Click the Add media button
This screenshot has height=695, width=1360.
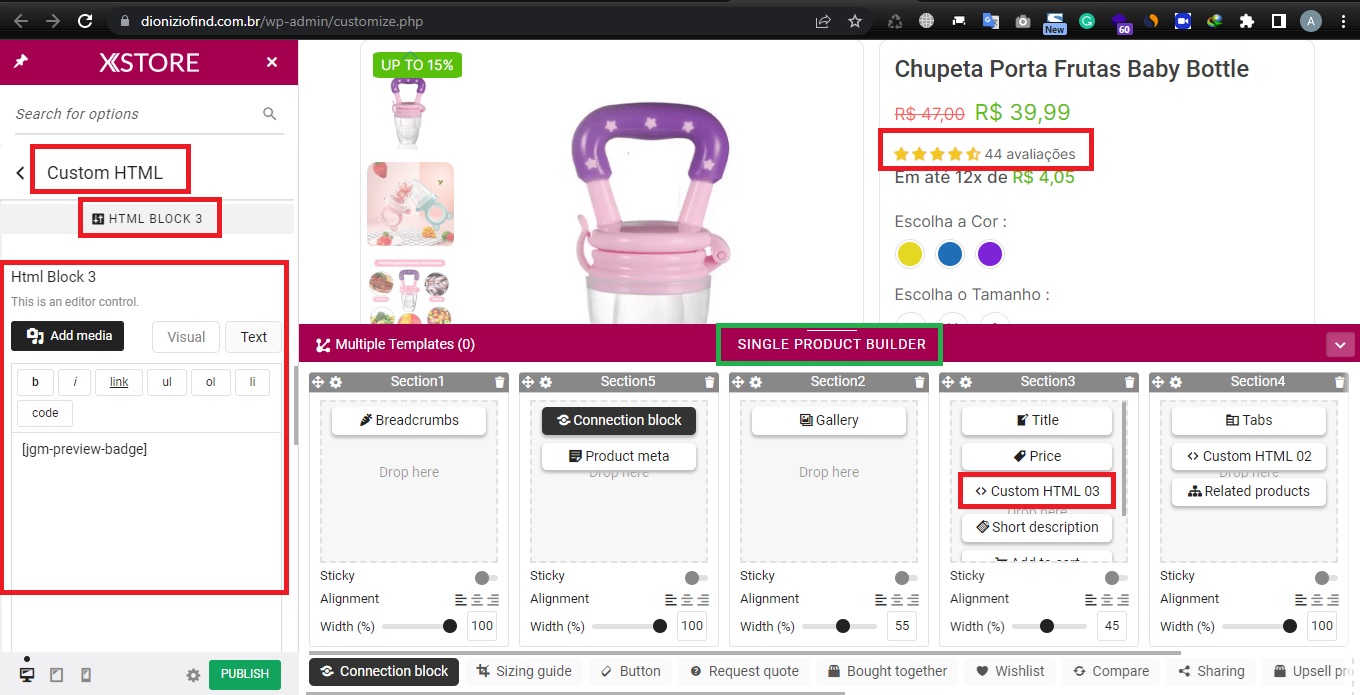pyautogui.click(x=68, y=336)
